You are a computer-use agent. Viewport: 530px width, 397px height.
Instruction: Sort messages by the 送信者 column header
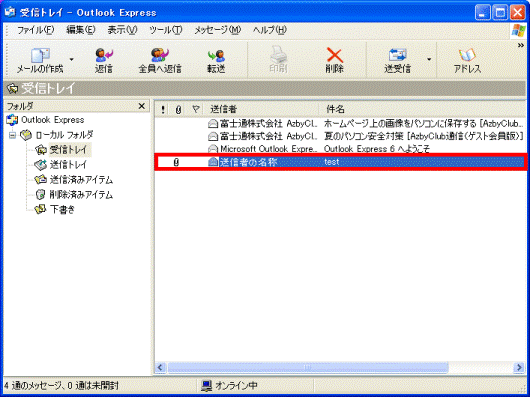click(x=261, y=109)
